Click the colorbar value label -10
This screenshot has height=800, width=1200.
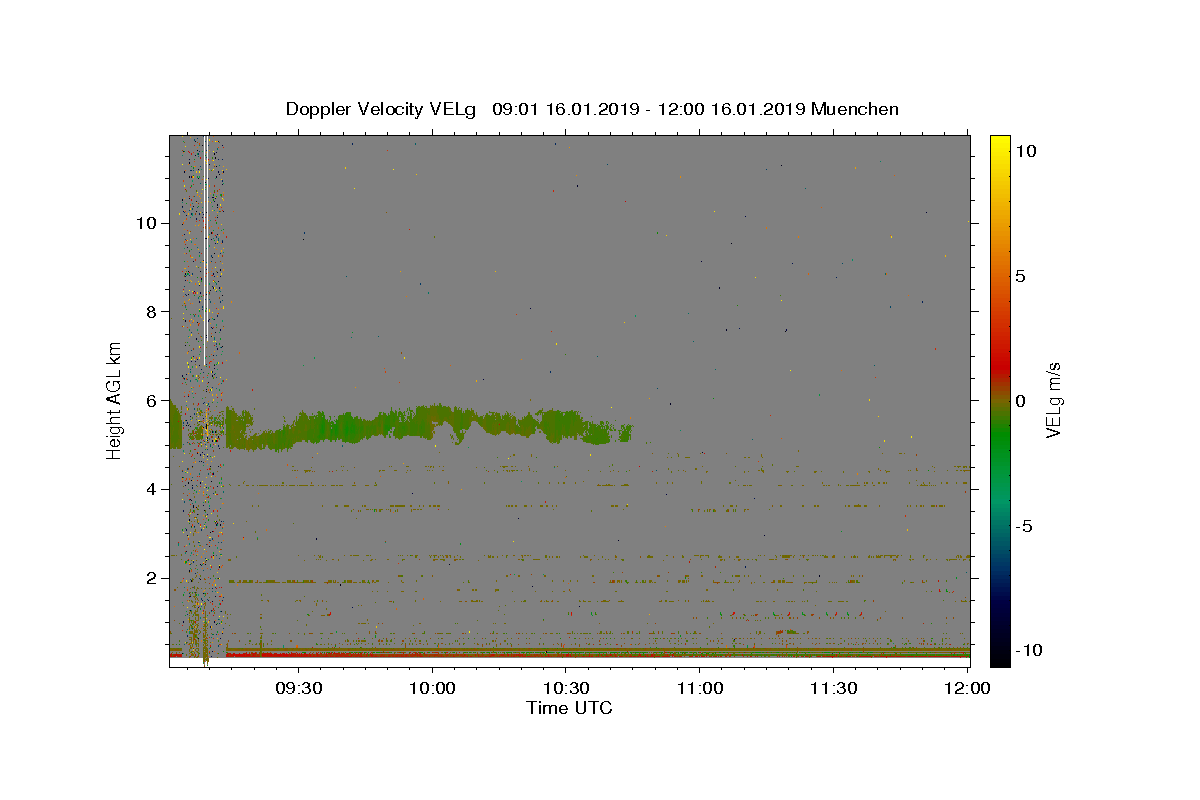[1029, 651]
